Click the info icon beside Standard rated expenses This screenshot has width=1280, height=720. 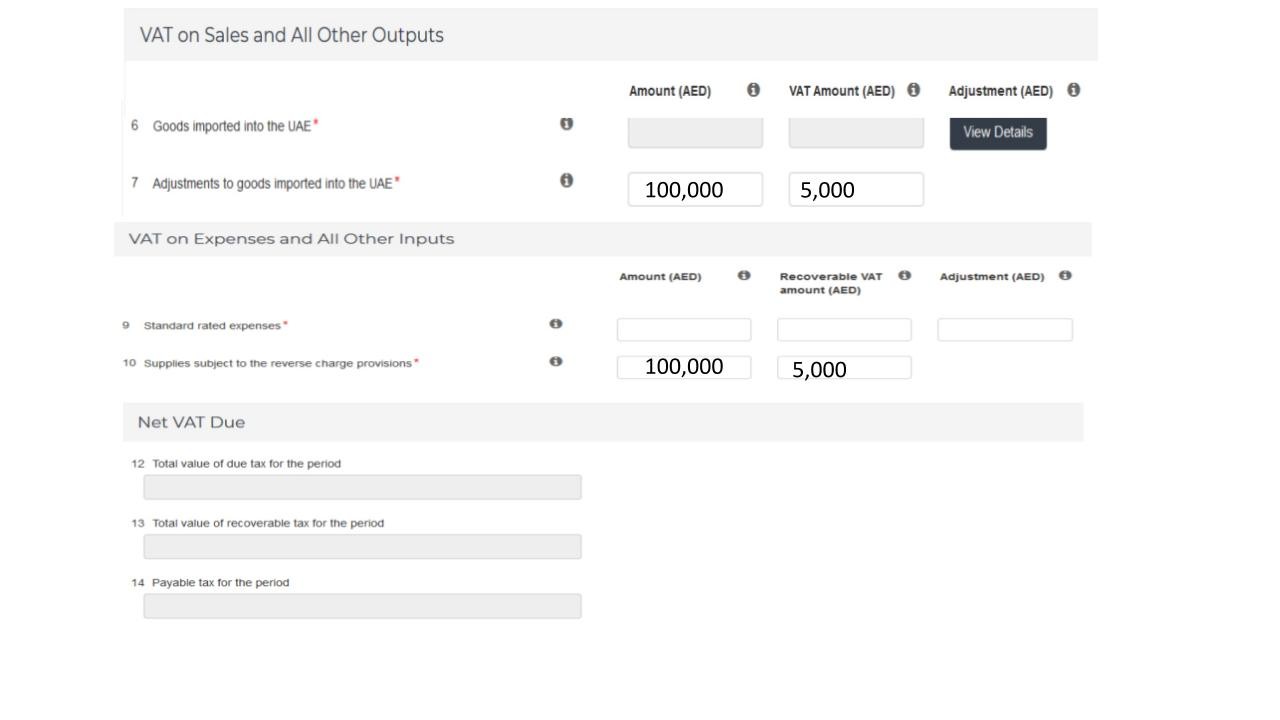(x=558, y=322)
